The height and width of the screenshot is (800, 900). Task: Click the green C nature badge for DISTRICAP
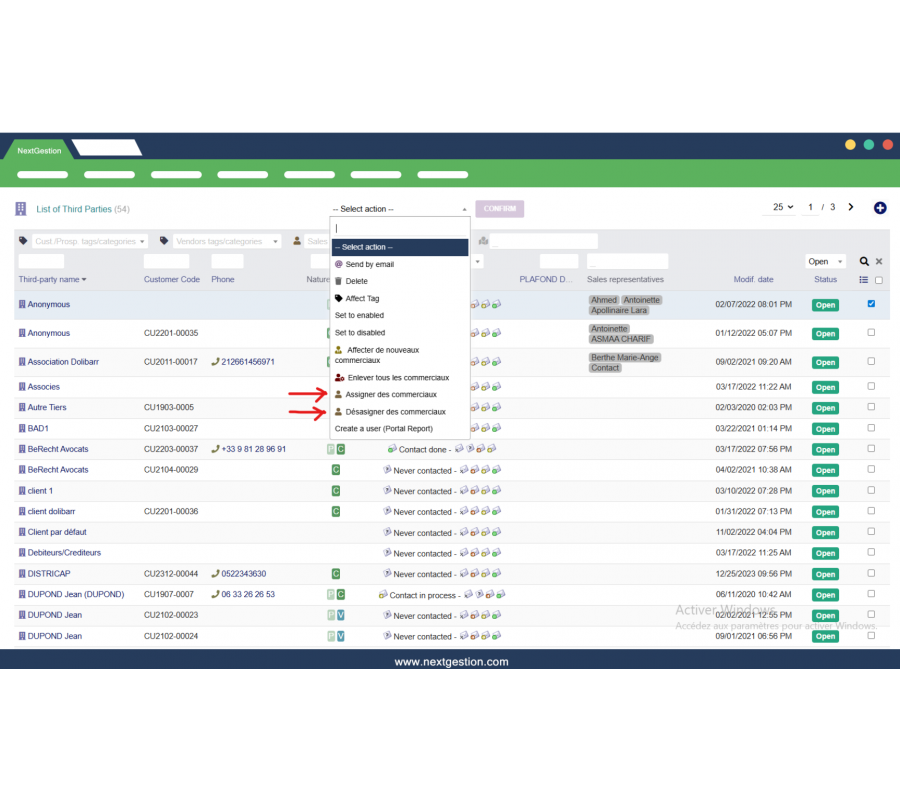click(336, 574)
